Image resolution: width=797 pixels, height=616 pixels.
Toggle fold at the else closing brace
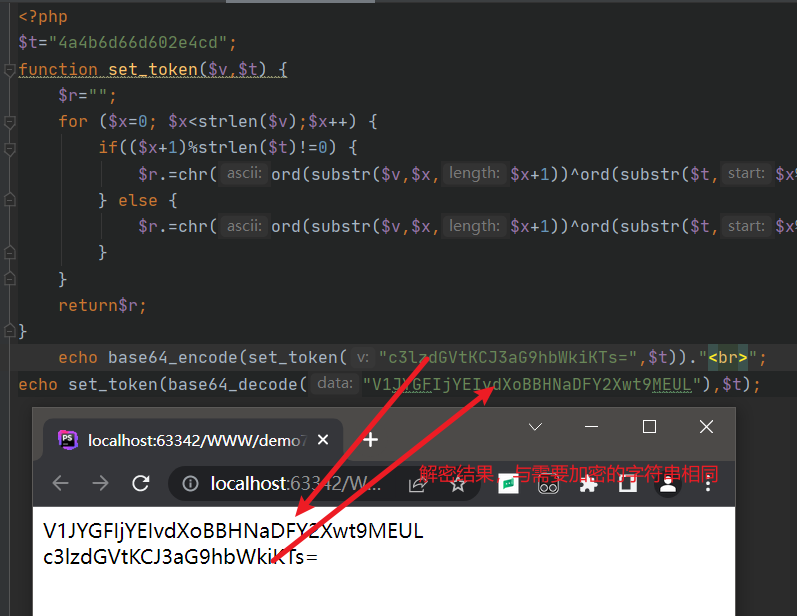point(9,252)
